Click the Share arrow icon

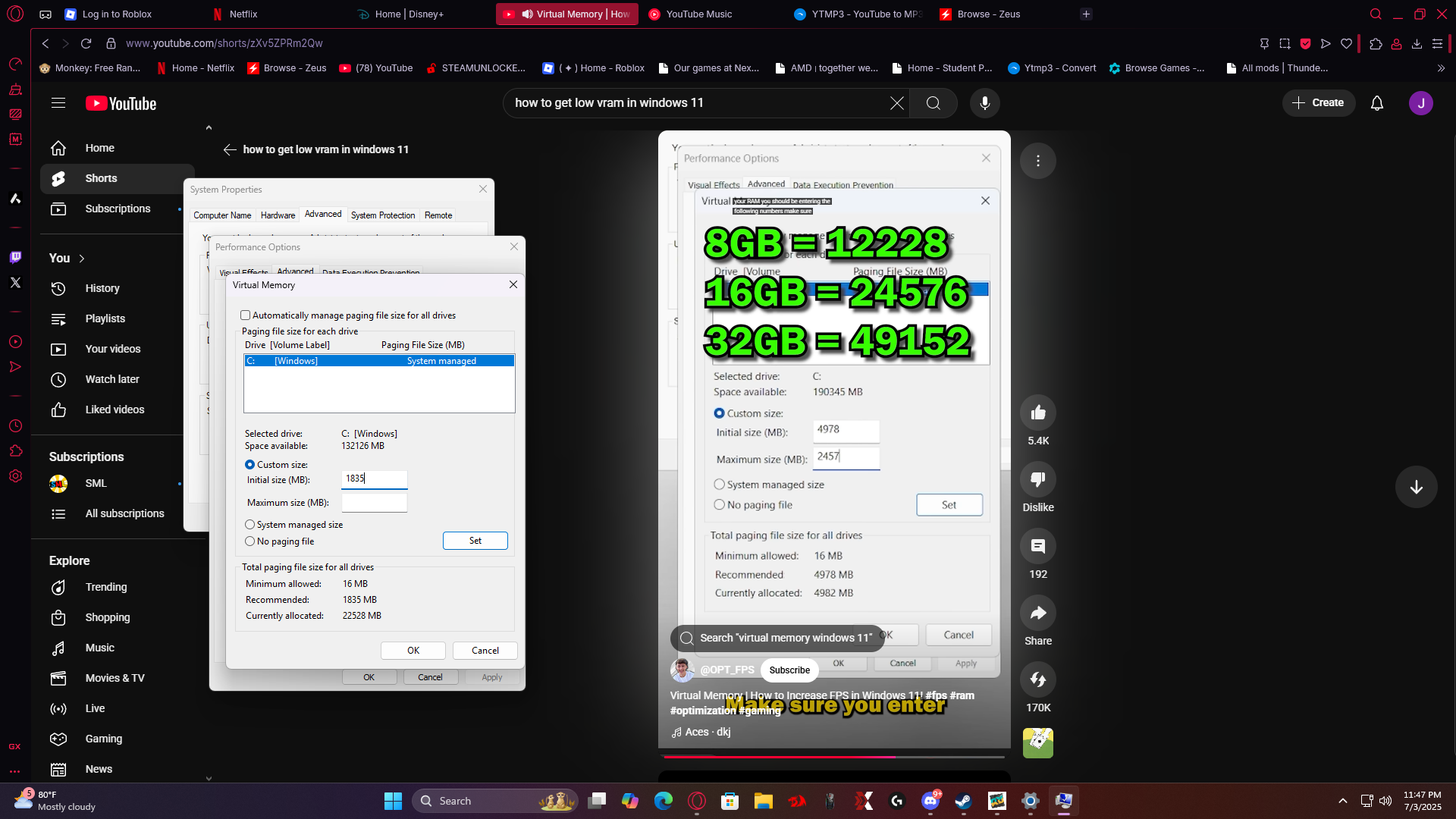click(1037, 613)
